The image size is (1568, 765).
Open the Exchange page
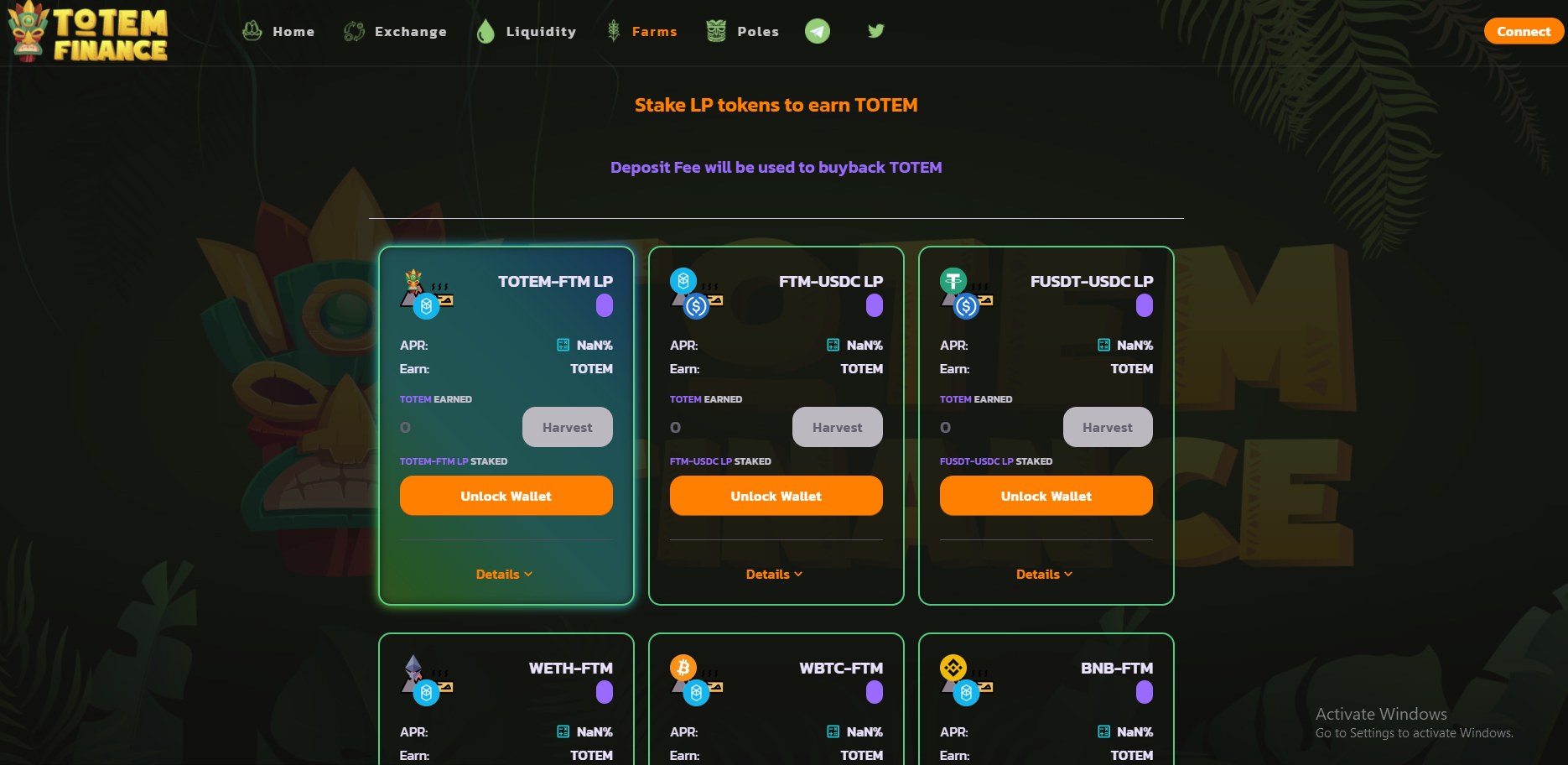pyautogui.click(x=396, y=31)
